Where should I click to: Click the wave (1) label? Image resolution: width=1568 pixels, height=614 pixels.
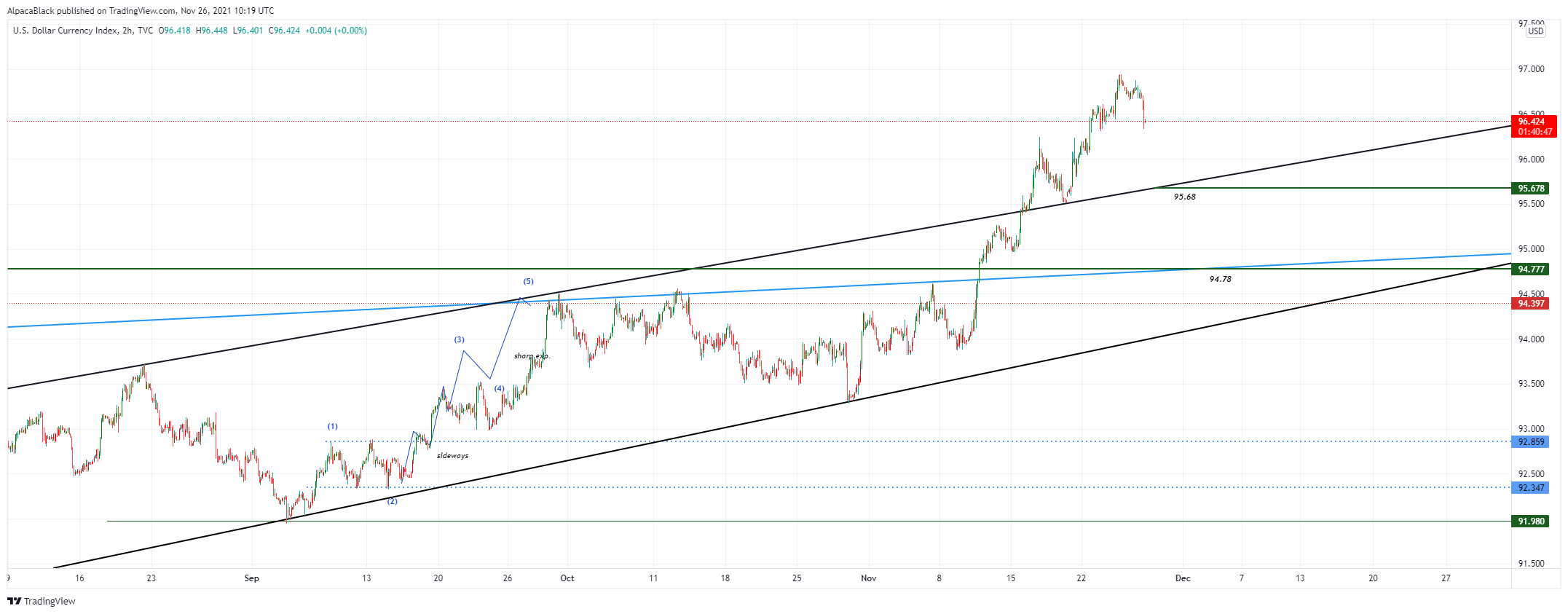coord(332,427)
